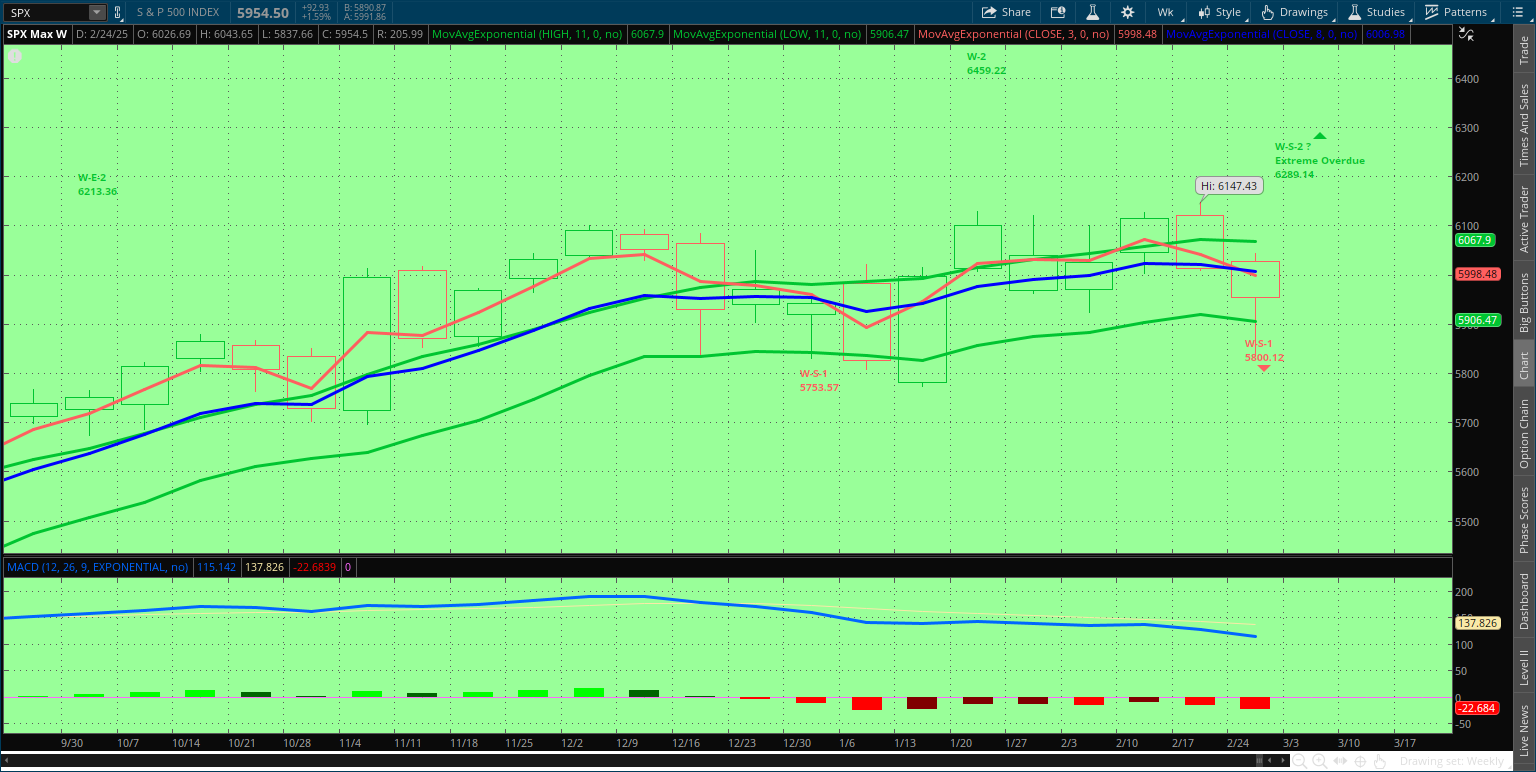This screenshot has width=1536, height=772.
Task: Open the Style menu
Action: tap(1218, 12)
